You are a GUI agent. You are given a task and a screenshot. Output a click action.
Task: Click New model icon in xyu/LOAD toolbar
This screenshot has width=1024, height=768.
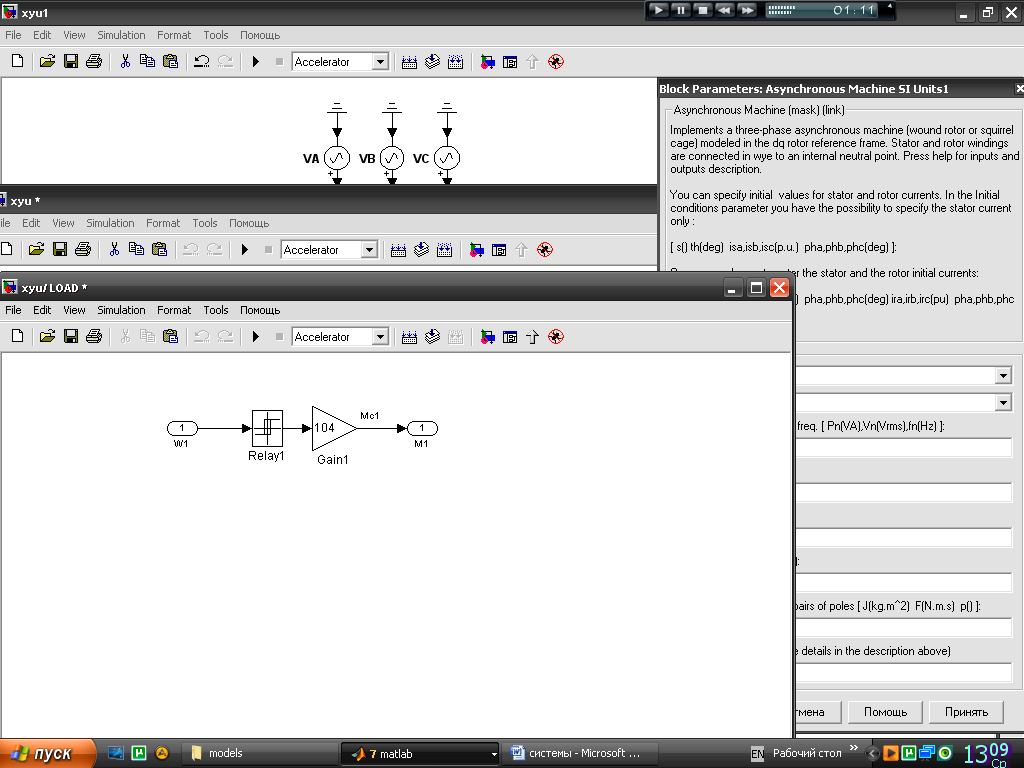pyautogui.click(x=18, y=336)
